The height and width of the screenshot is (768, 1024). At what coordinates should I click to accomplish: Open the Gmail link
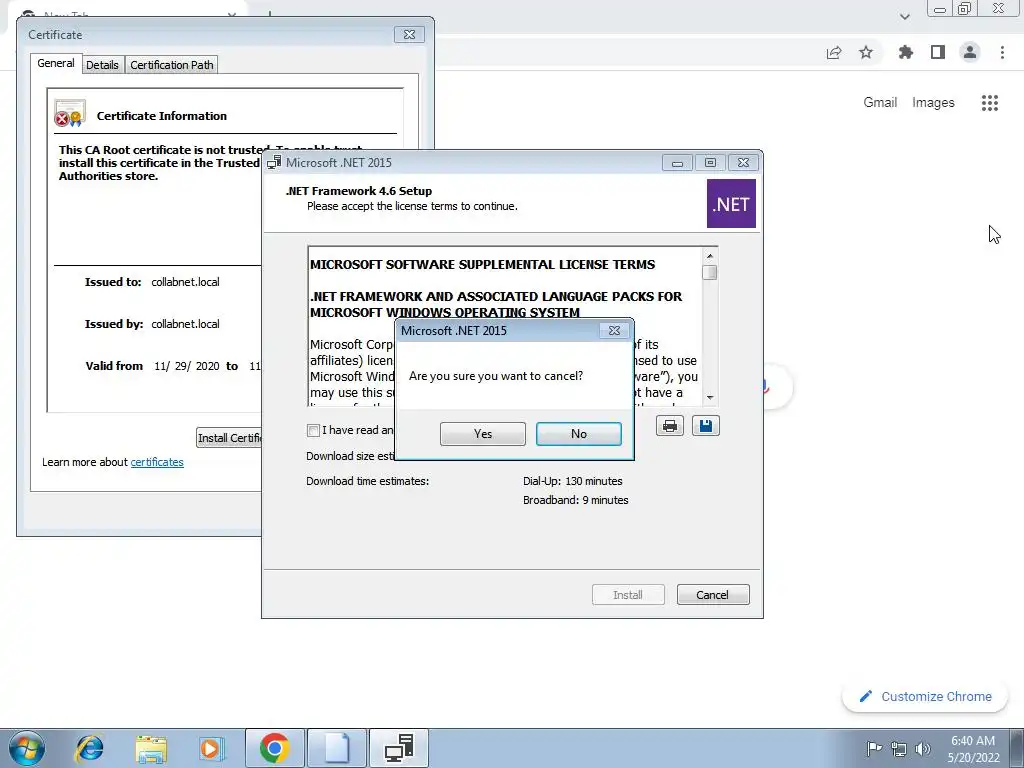pos(880,103)
